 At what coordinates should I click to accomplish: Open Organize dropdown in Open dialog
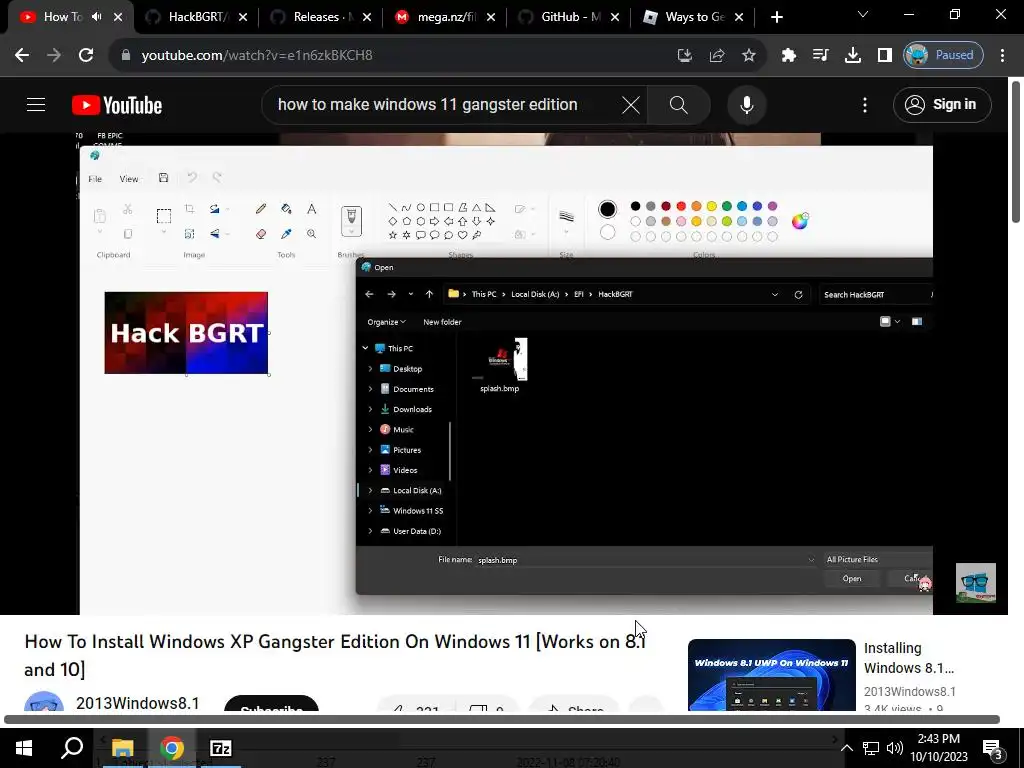pyautogui.click(x=386, y=322)
